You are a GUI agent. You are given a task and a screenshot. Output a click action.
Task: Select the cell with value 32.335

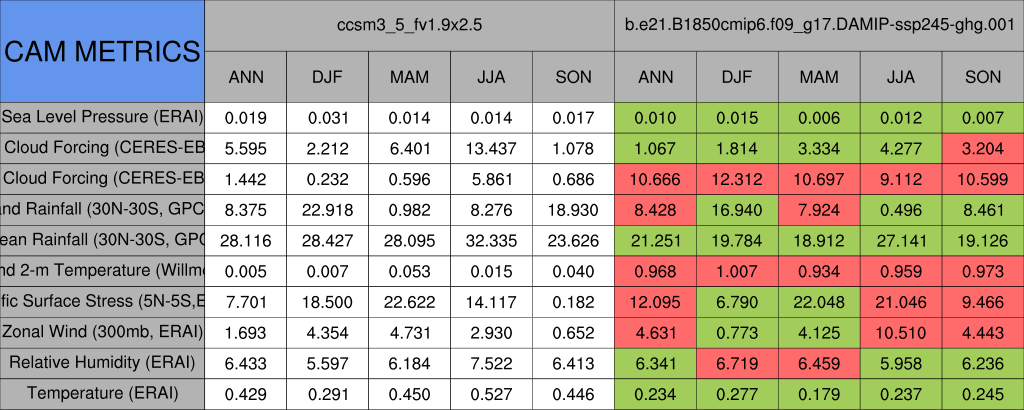point(491,240)
